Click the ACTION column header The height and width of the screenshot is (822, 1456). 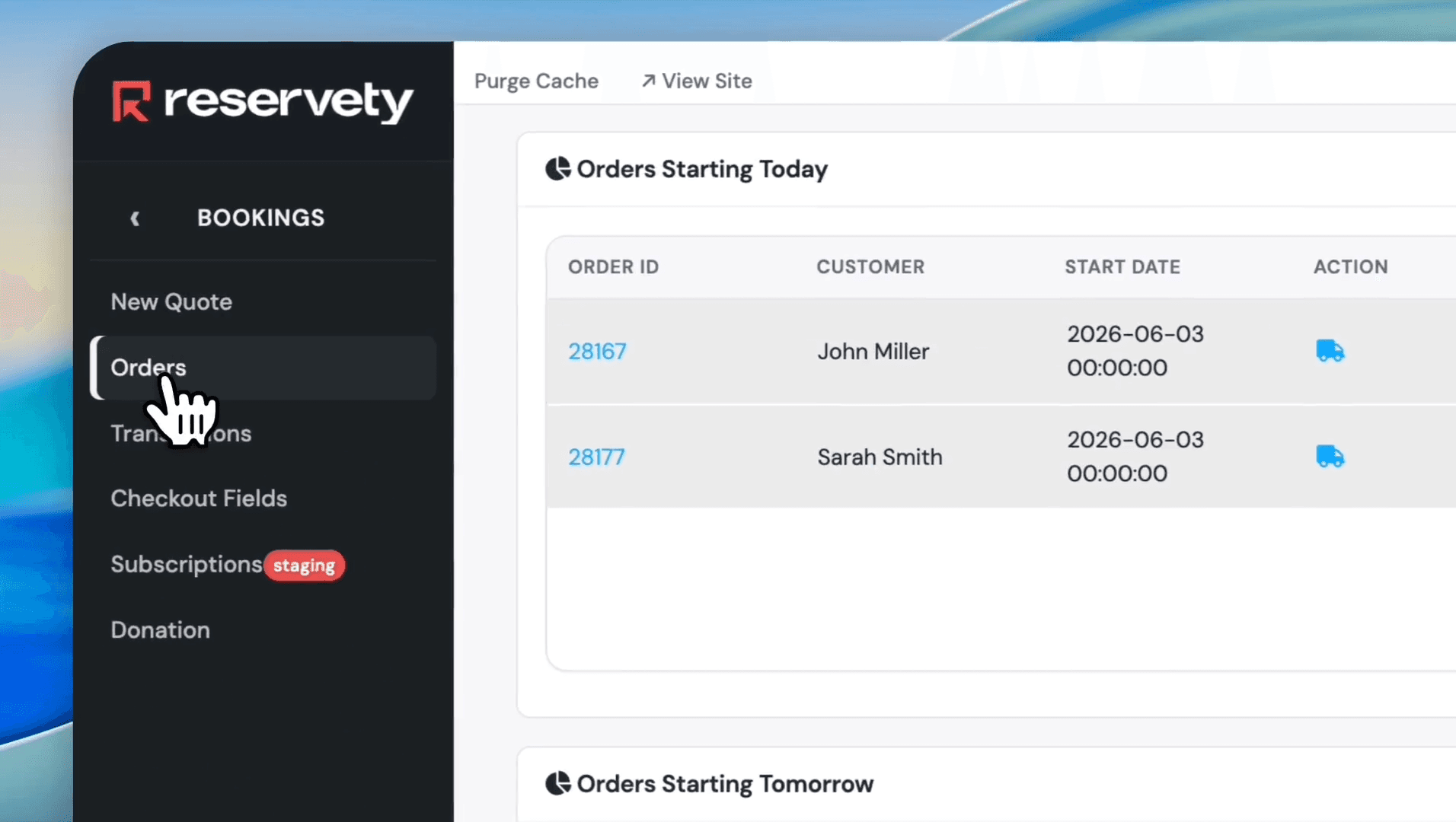pyautogui.click(x=1350, y=267)
